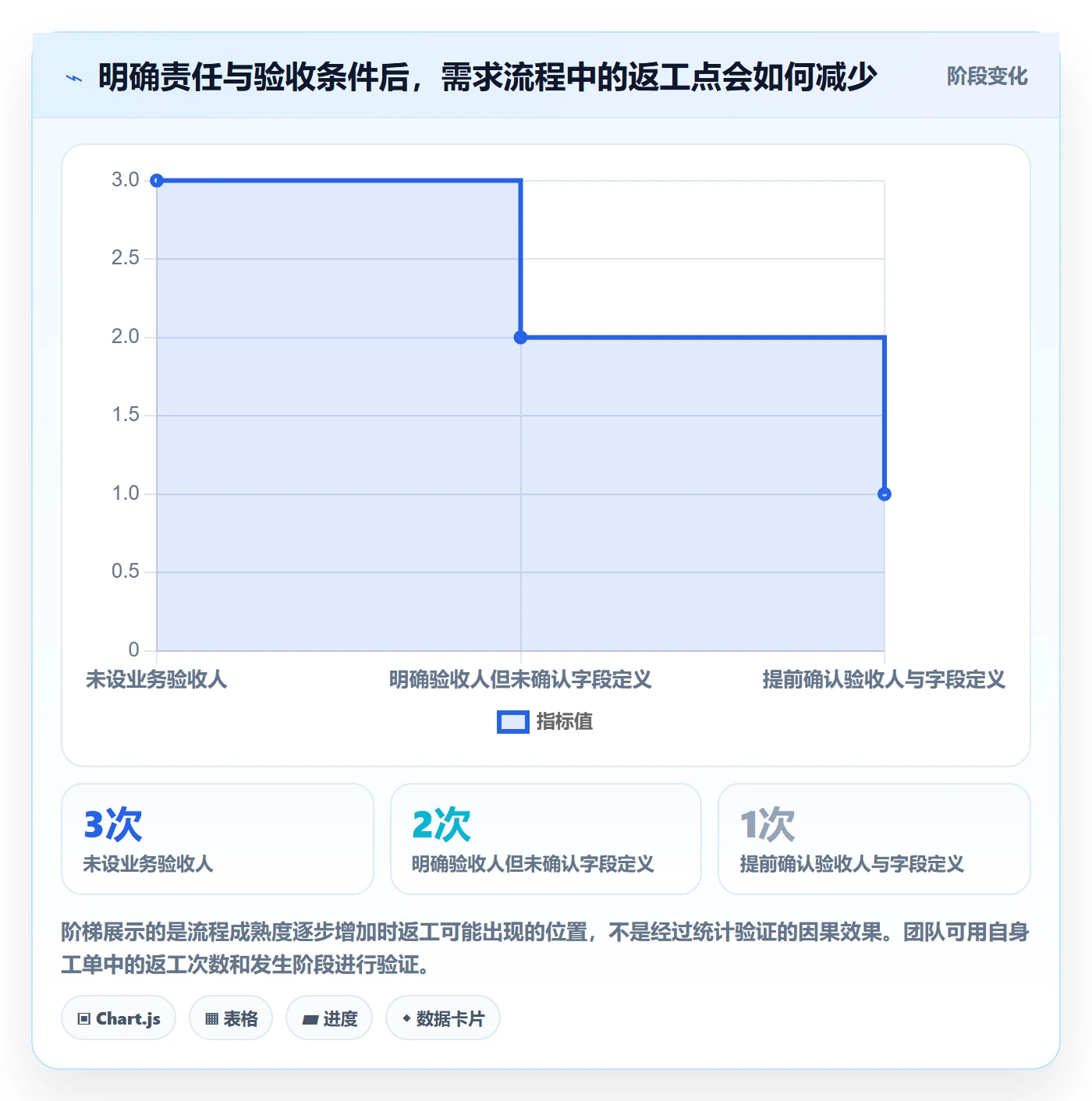Click the data point at value 3.0
Viewport: 1092px width, 1101px height.
tap(157, 181)
